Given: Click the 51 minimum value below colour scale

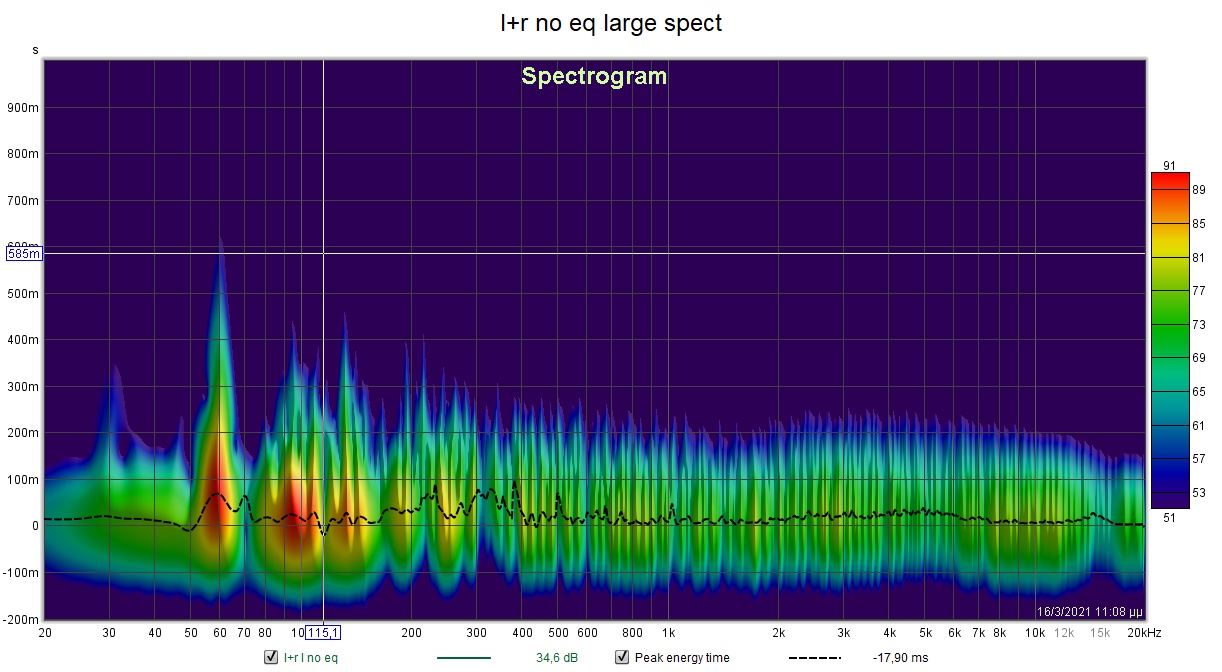Looking at the screenshot, I should coord(1170,517).
